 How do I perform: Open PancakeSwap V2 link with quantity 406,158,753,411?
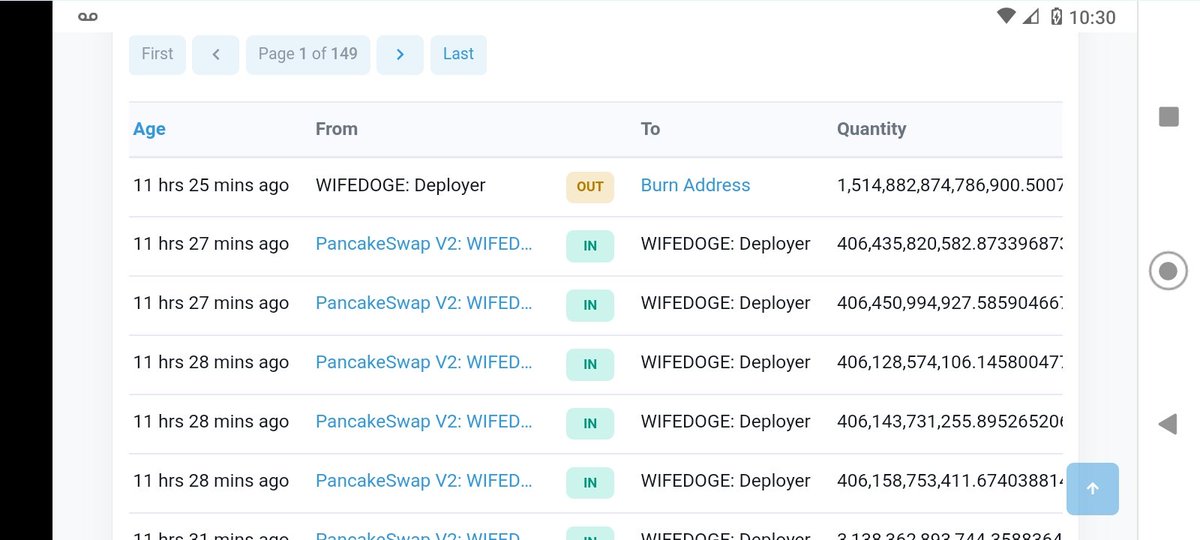[424, 480]
